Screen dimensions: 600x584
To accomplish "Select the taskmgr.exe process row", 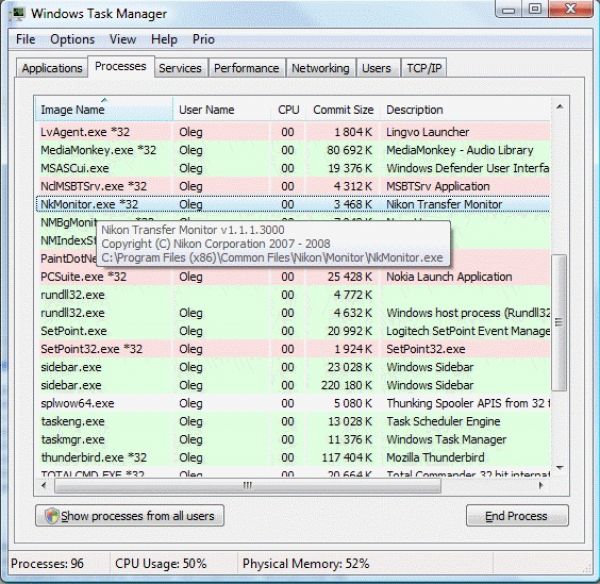I will click(74, 439).
